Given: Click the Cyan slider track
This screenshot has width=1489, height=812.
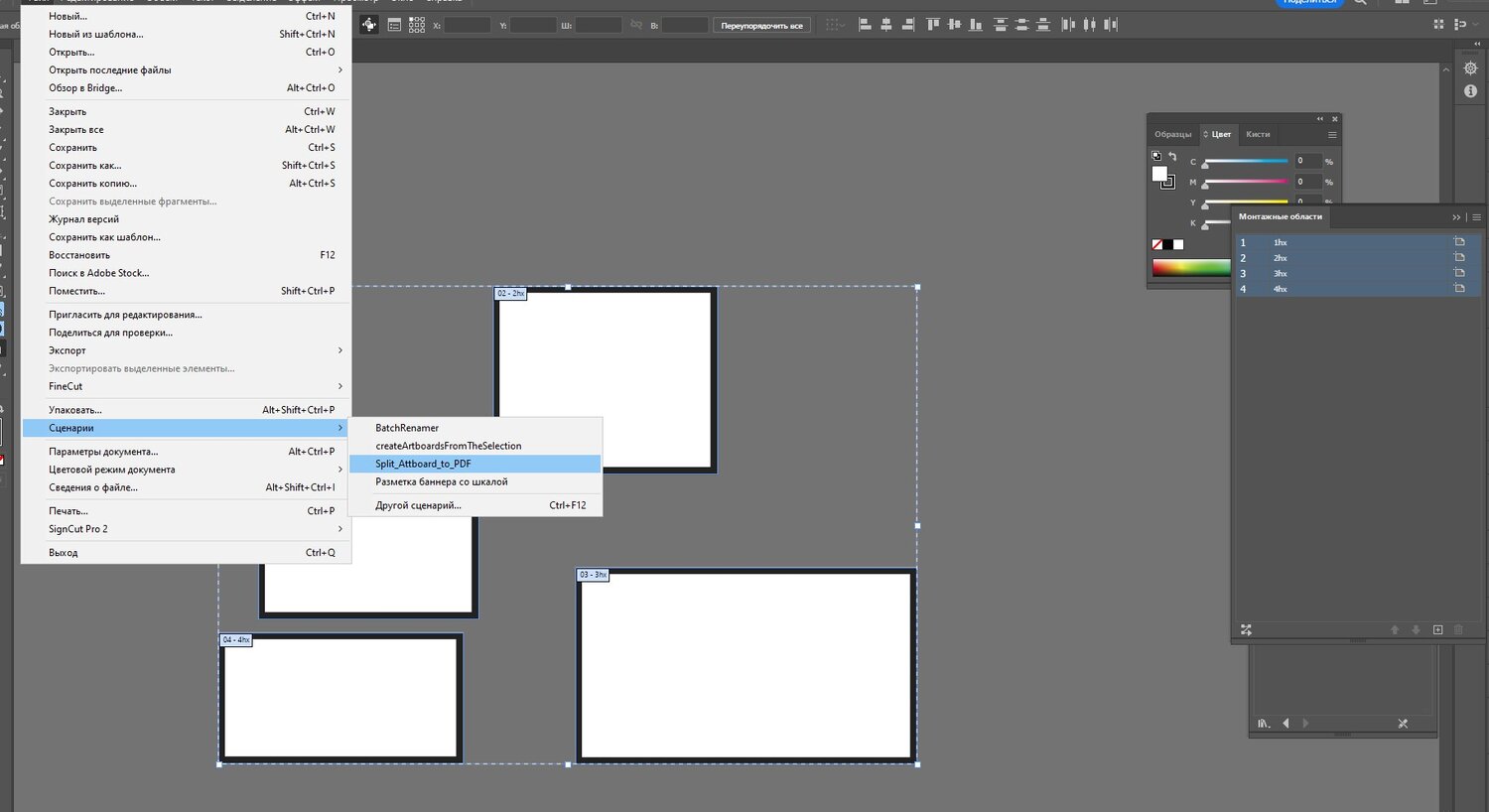Looking at the screenshot, I should click(1246, 161).
